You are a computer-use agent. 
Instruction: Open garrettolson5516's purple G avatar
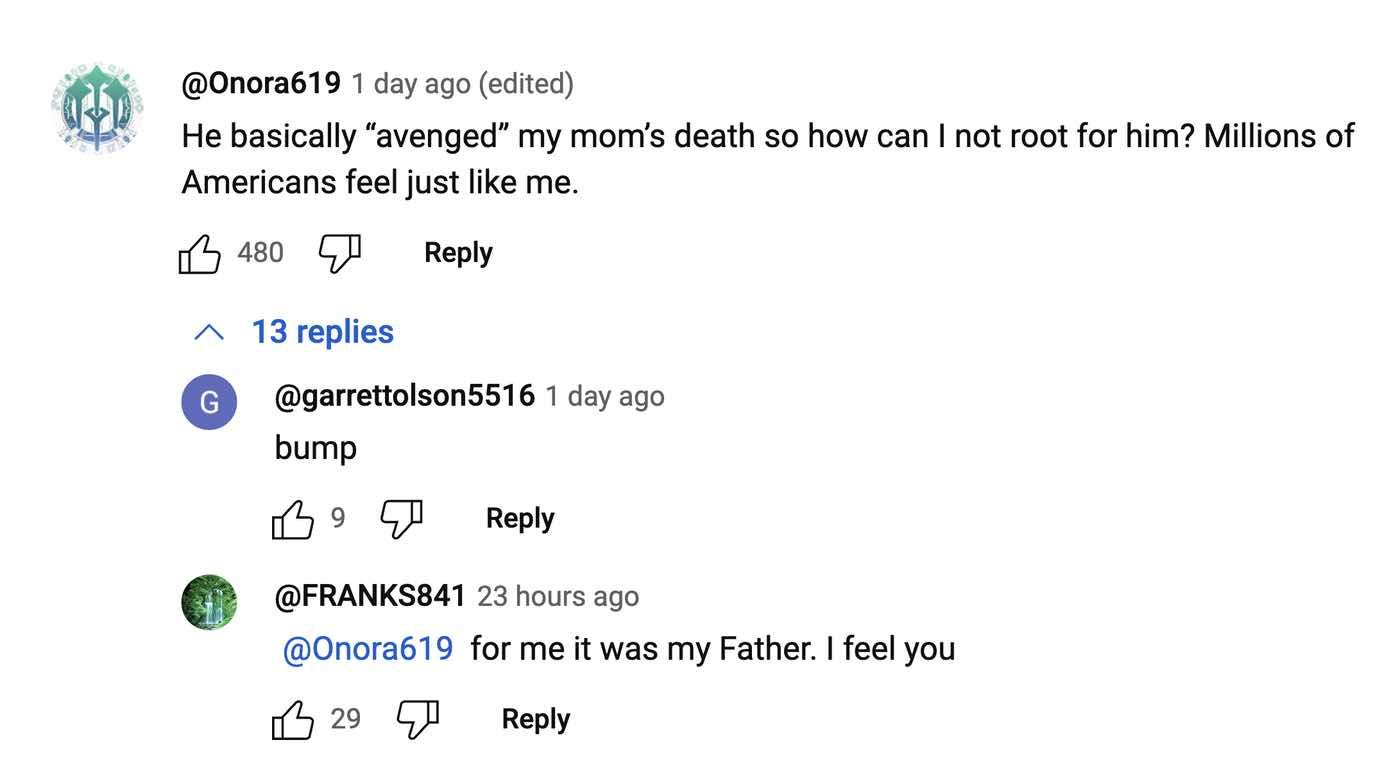pyautogui.click(x=209, y=402)
